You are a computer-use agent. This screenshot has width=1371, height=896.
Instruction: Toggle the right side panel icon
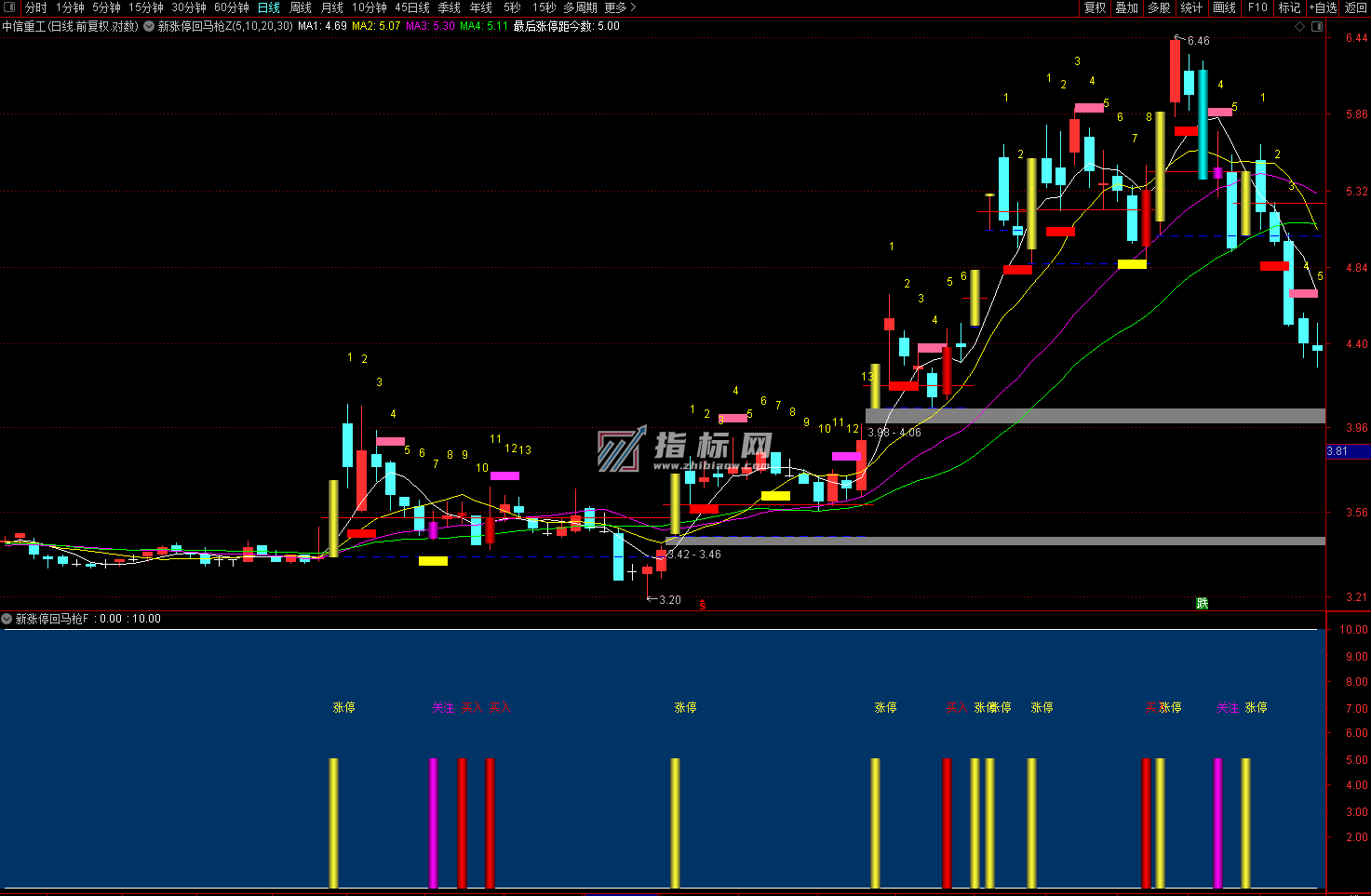(1317, 26)
